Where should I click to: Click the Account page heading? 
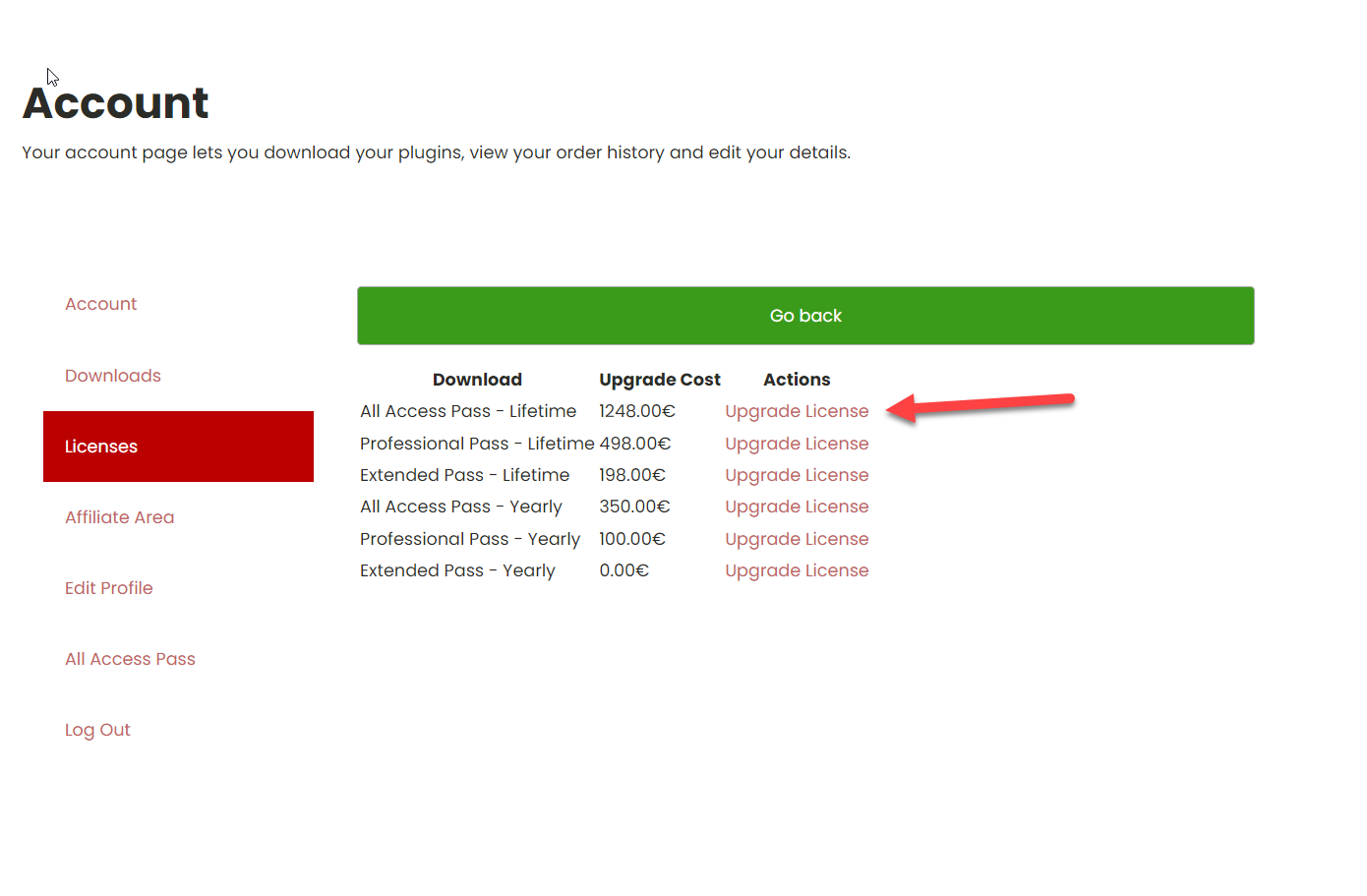(x=115, y=103)
